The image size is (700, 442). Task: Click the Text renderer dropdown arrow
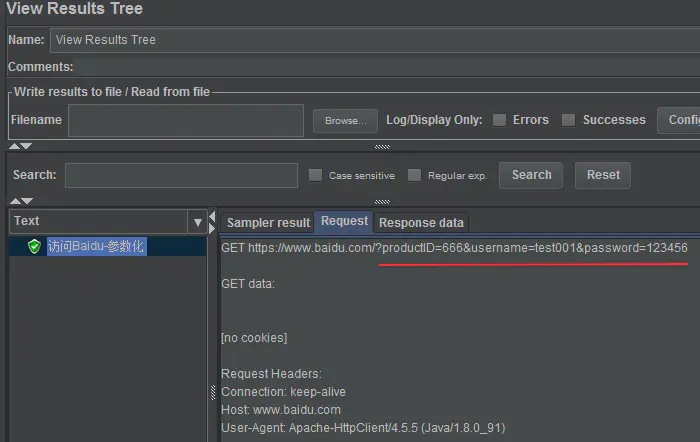point(197,222)
